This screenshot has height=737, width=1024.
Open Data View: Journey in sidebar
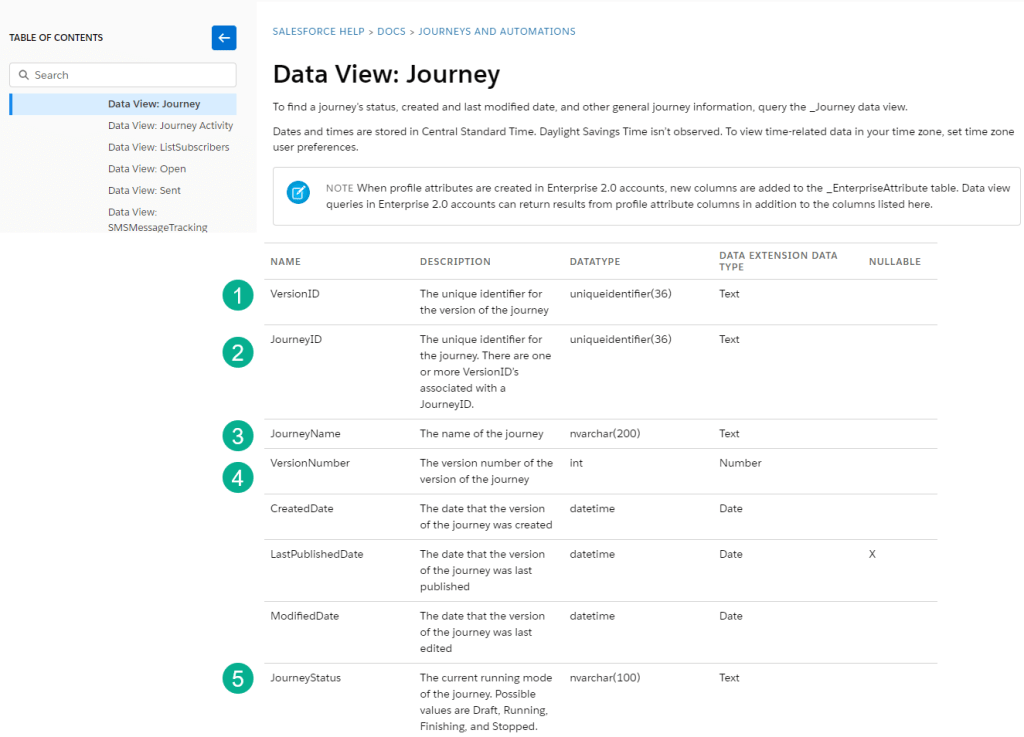coord(154,104)
